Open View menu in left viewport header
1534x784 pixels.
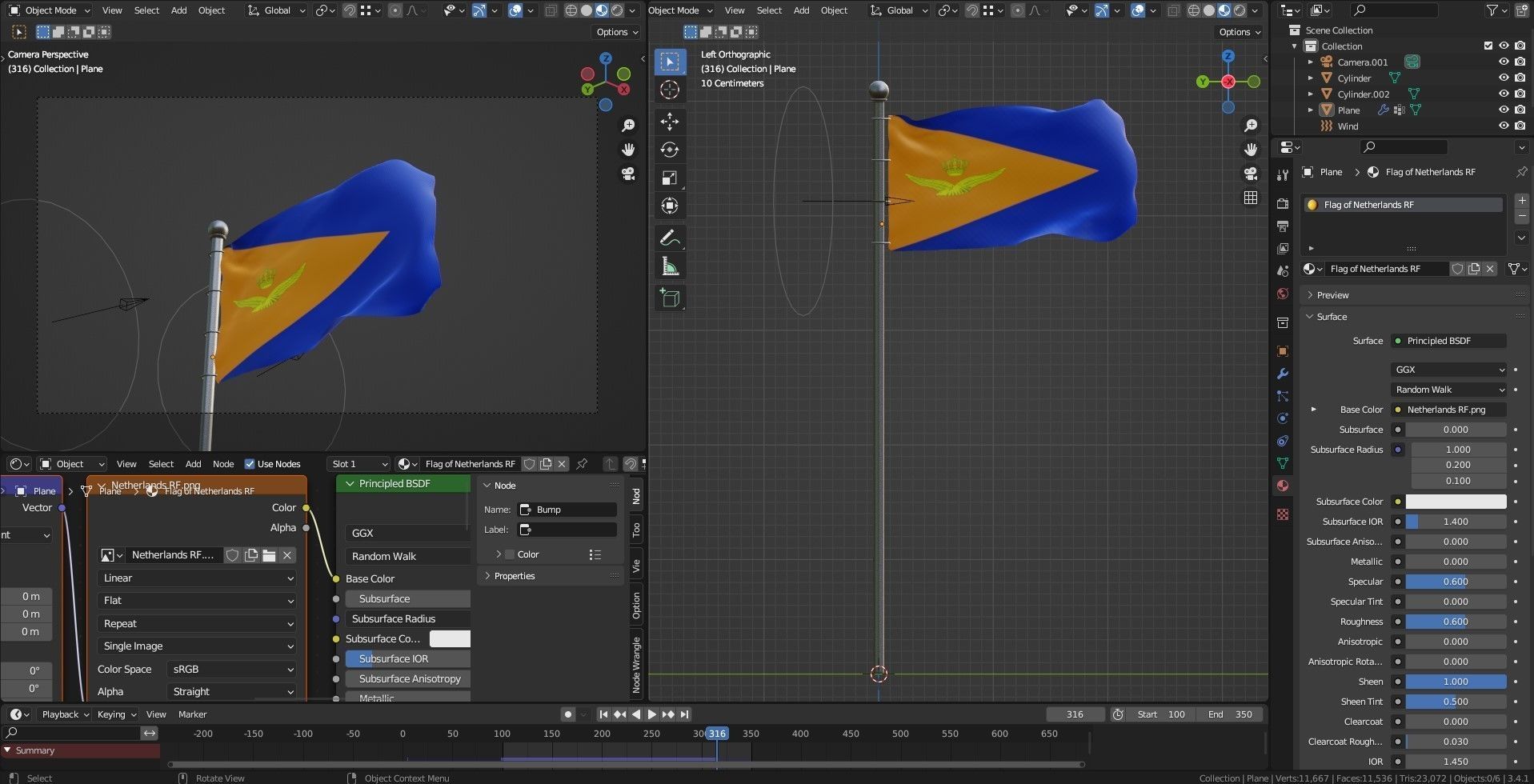point(112,10)
